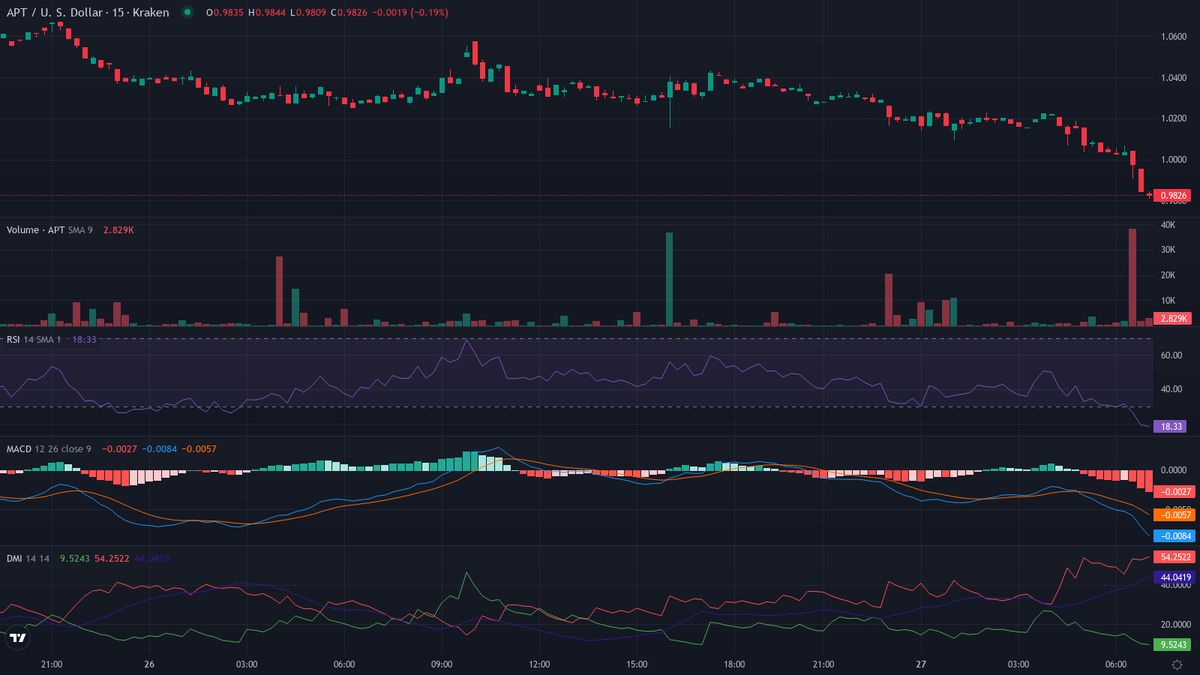Click the orange −0.0057 signal tag on the MACD axis
Viewport: 1200px width, 675px height.
pyautogui.click(x=1174, y=515)
